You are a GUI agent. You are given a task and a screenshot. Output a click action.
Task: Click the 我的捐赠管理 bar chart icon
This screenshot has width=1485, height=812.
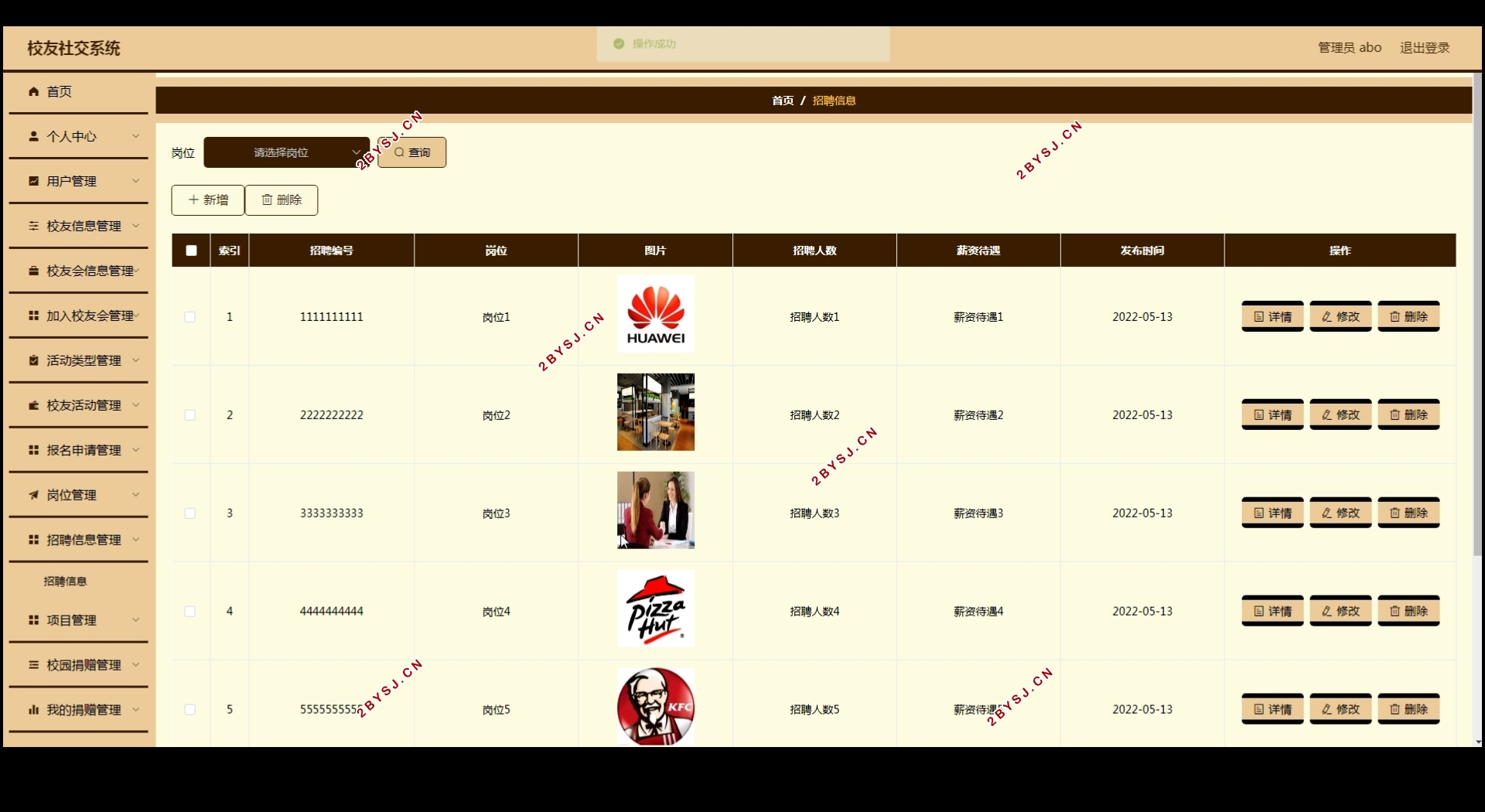pyautogui.click(x=33, y=710)
